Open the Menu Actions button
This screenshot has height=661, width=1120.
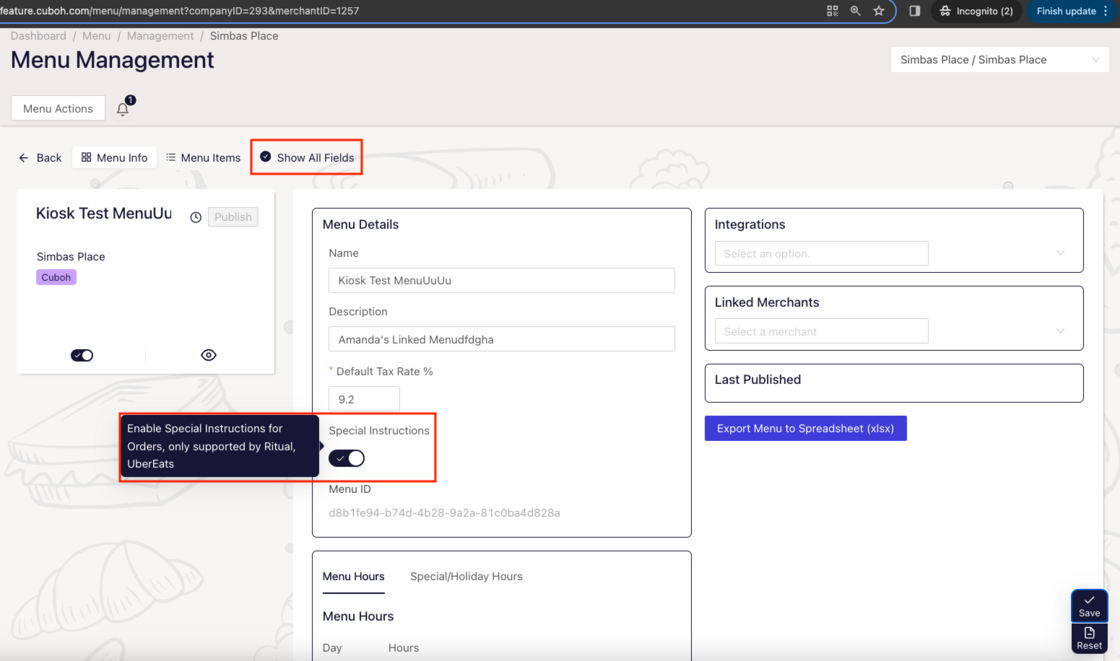point(58,109)
